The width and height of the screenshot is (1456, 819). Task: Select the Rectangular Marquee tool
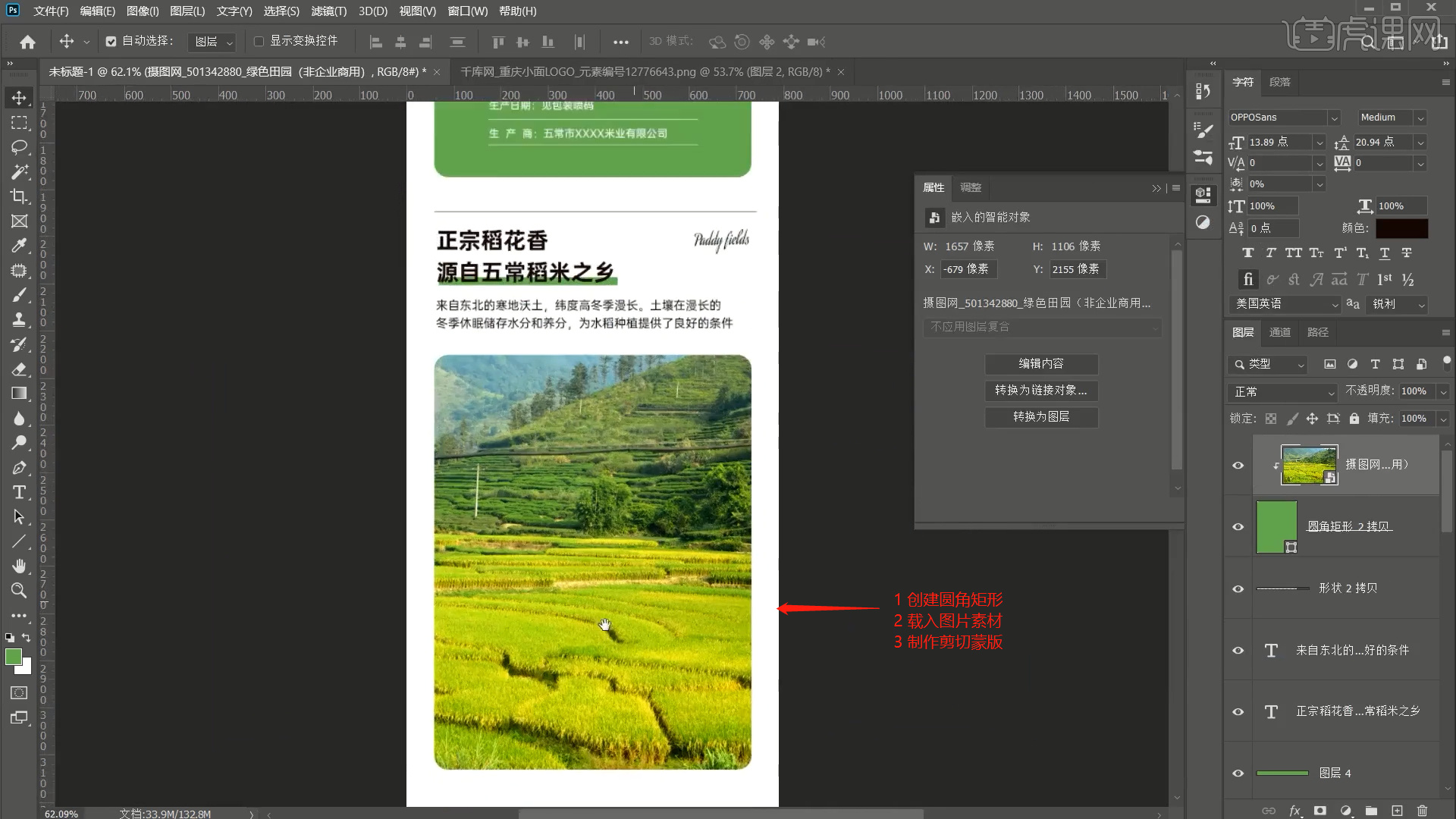point(19,123)
